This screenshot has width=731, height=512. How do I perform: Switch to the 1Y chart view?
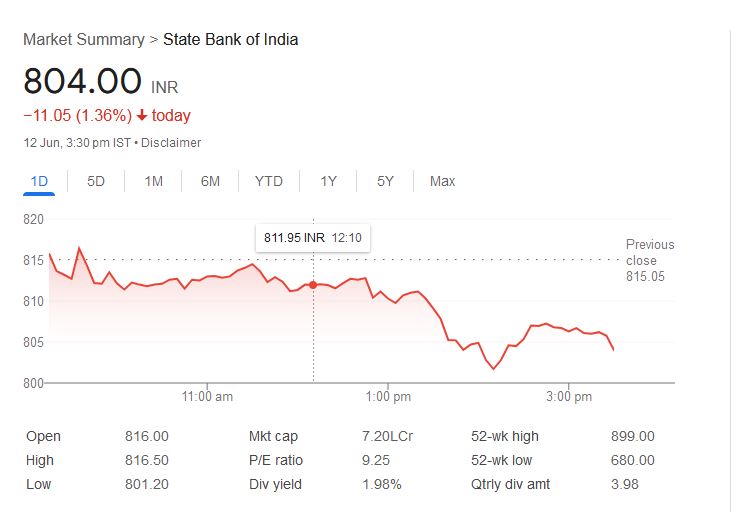click(x=328, y=181)
